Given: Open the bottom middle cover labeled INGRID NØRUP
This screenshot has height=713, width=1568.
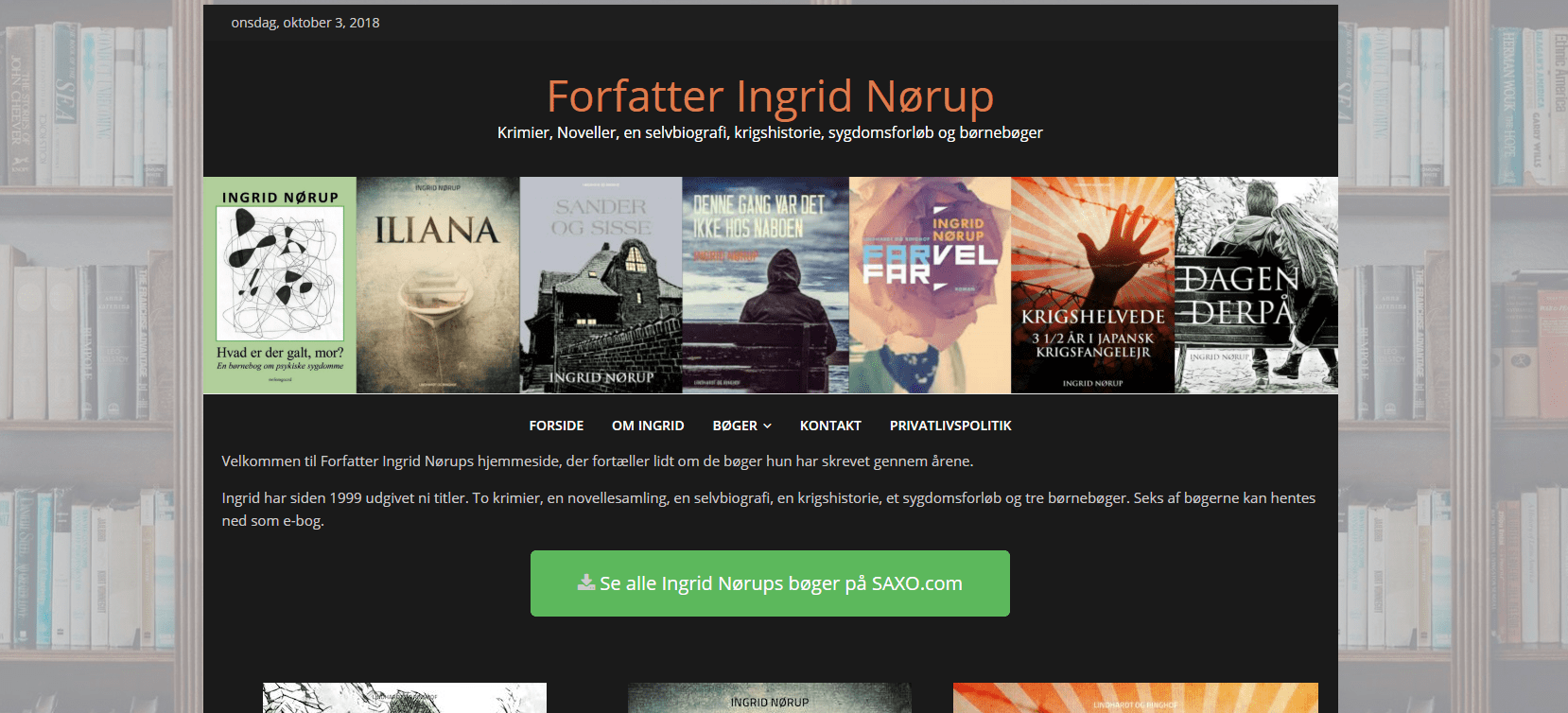Looking at the screenshot, I should pyautogui.click(x=770, y=698).
